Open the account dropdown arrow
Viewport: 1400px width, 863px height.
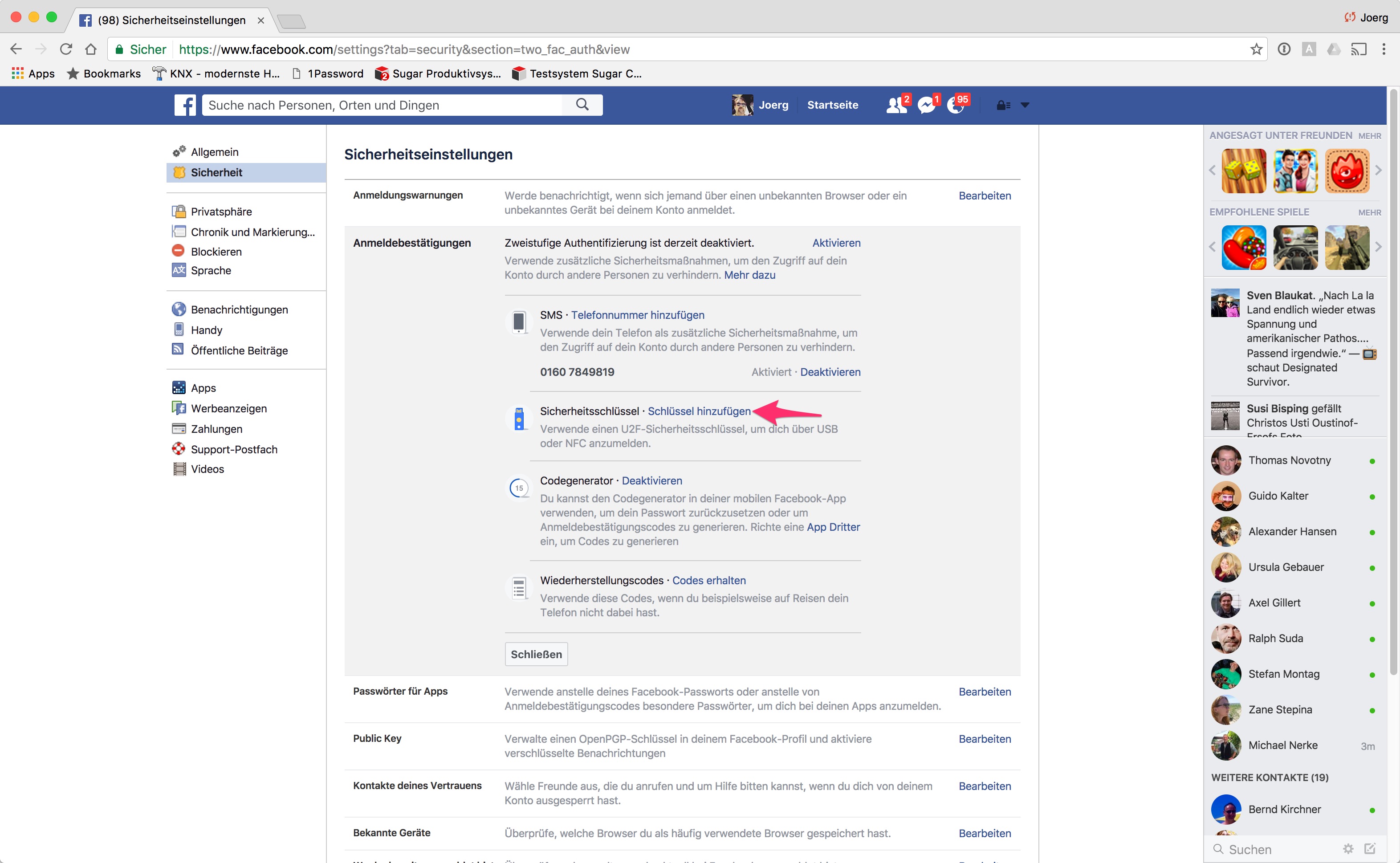pyautogui.click(x=1025, y=105)
